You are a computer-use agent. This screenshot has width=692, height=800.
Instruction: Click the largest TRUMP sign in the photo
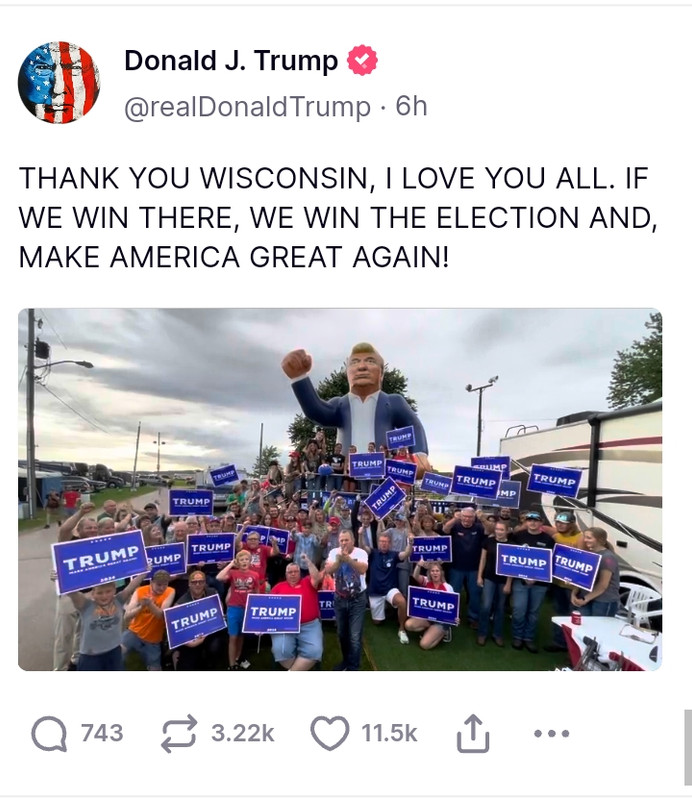coord(100,561)
